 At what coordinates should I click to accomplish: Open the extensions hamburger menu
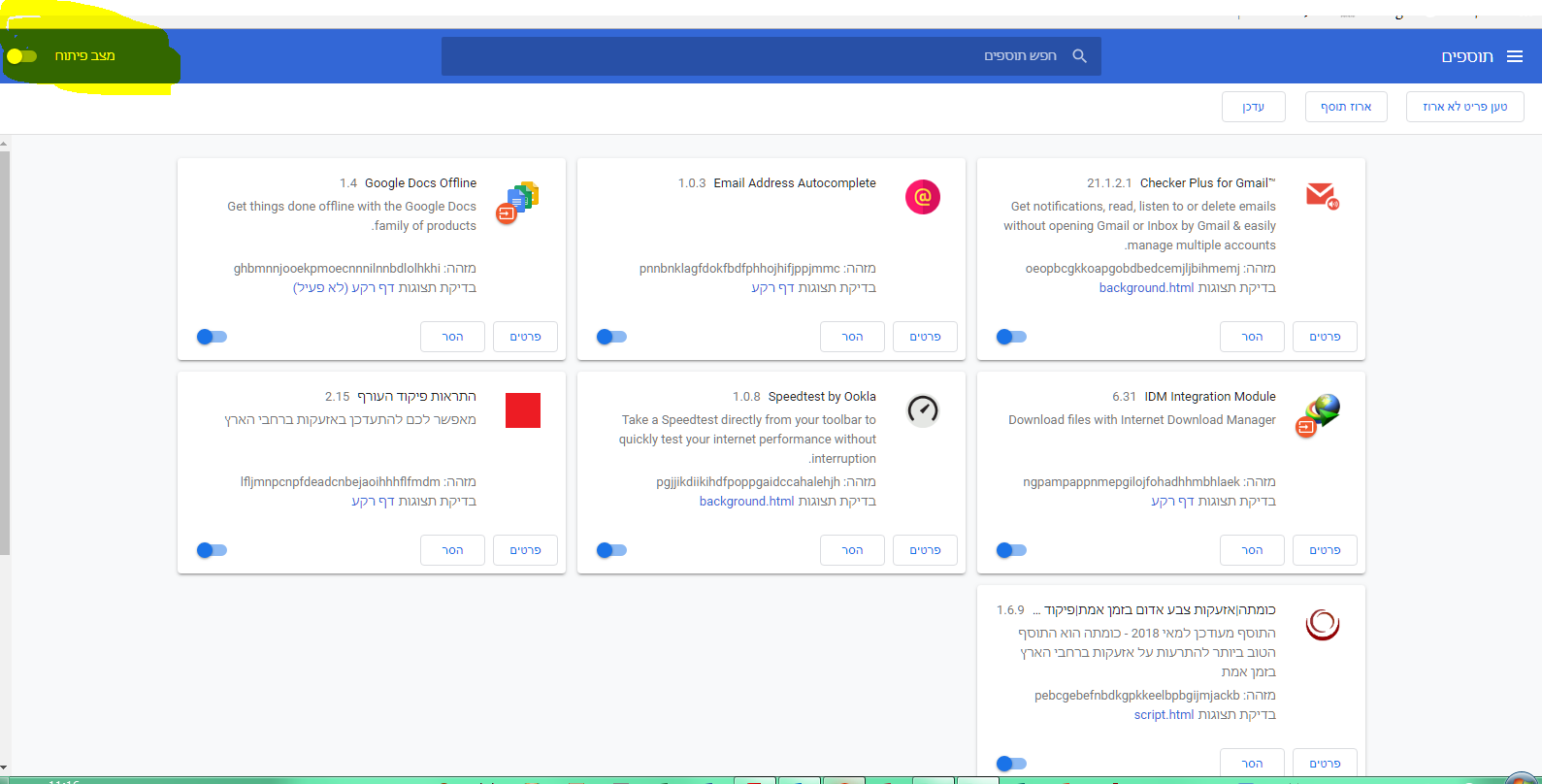[1515, 56]
